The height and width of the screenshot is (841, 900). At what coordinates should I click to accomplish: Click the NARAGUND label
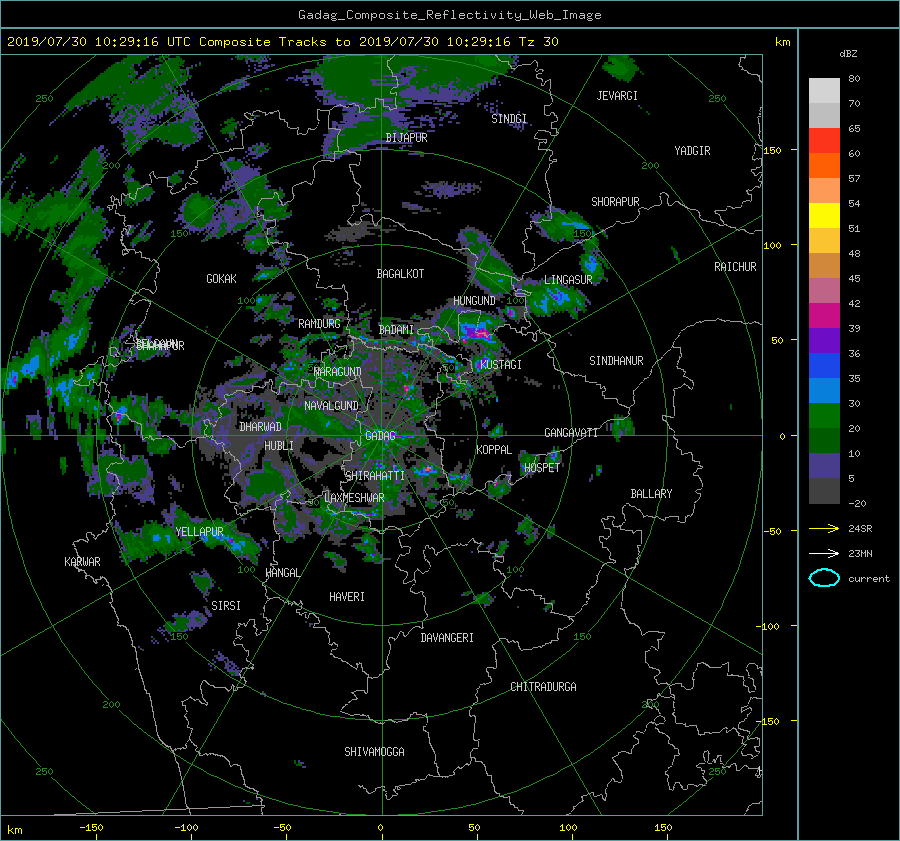pyautogui.click(x=338, y=372)
